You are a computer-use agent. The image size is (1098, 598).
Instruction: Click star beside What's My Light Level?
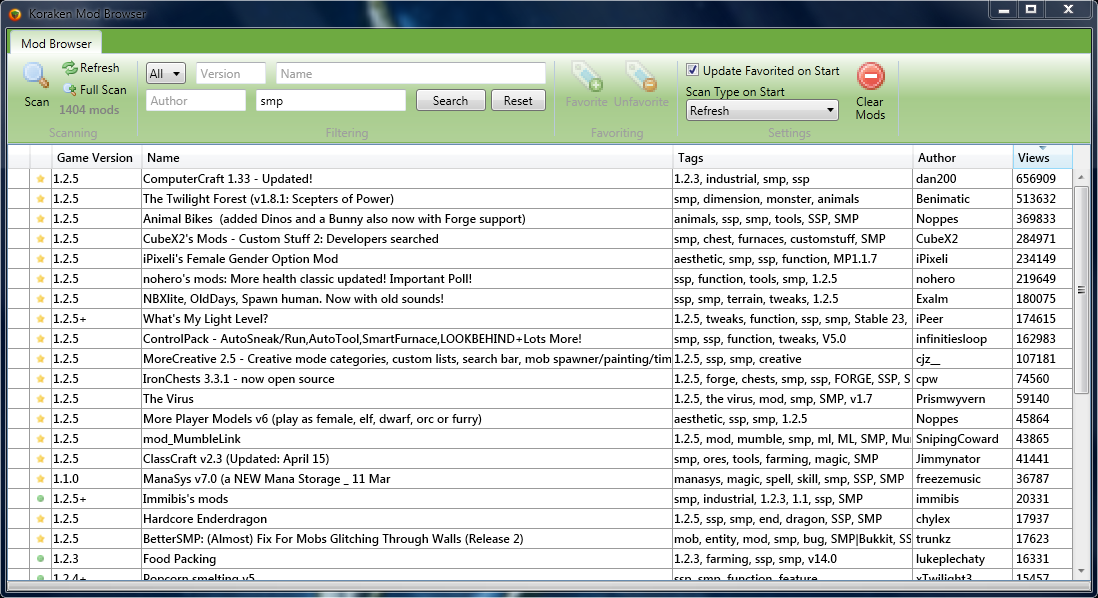(41, 319)
